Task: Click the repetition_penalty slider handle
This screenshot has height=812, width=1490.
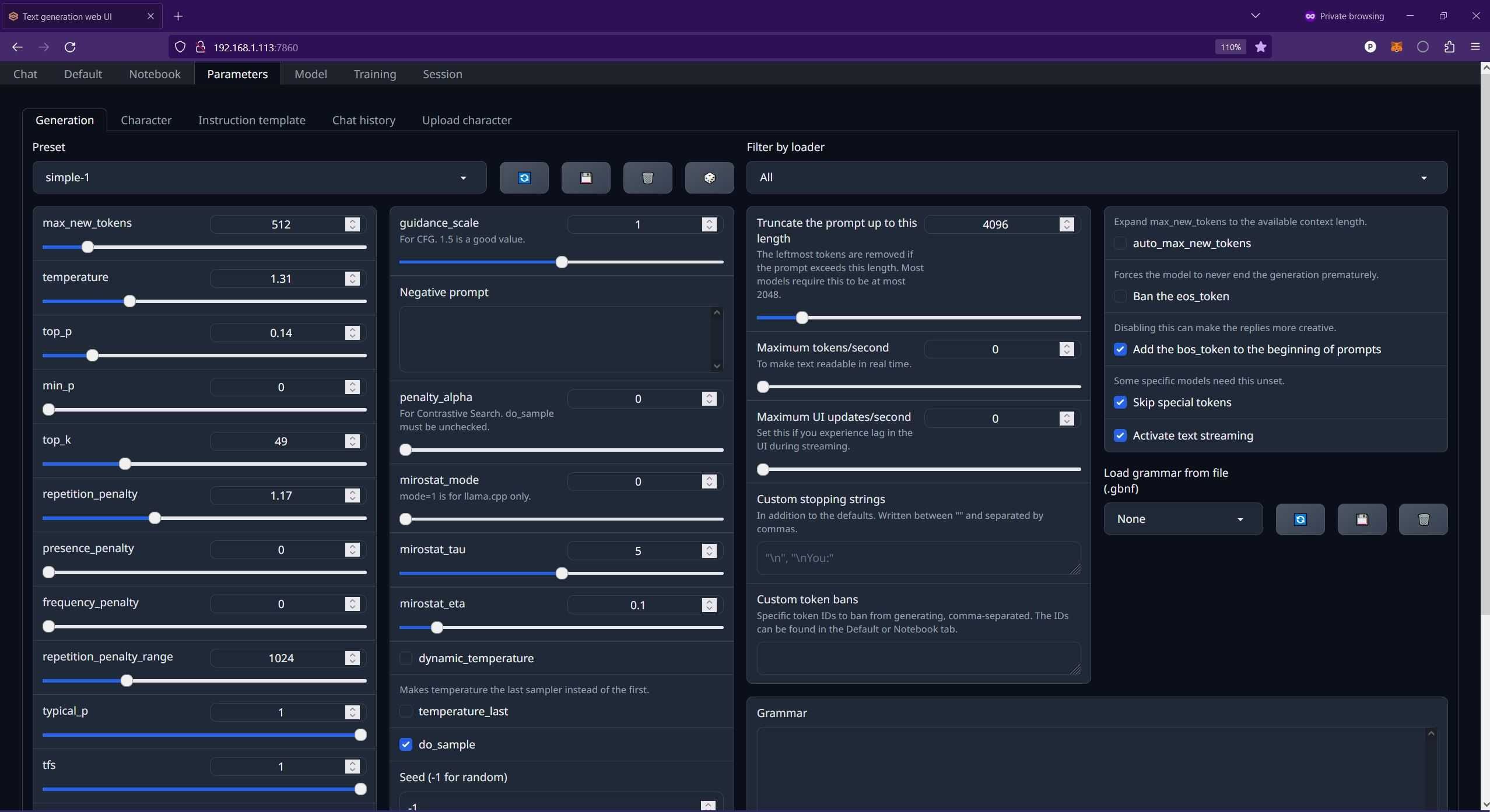Action: coord(155,518)
